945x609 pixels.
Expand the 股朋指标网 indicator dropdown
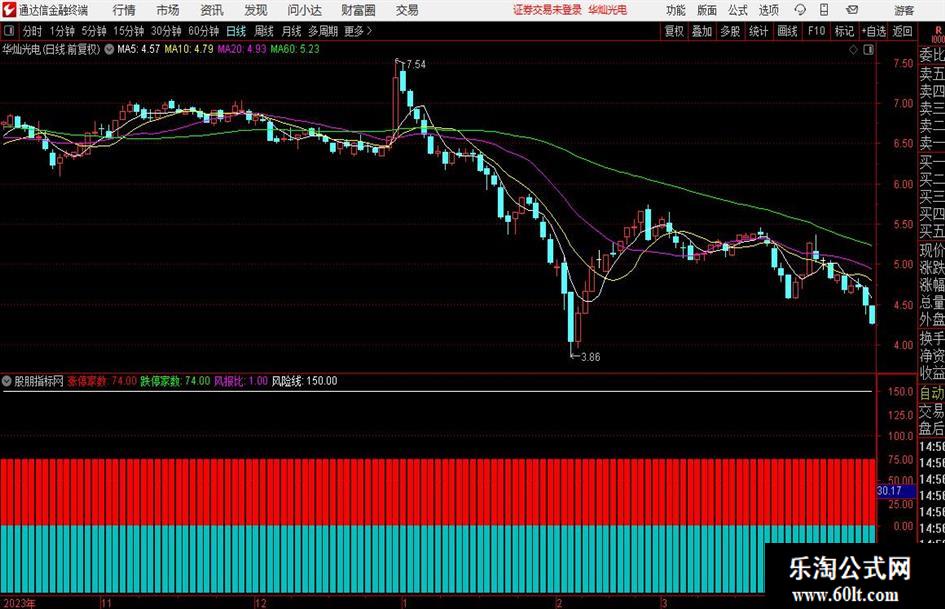pos(7,381)
